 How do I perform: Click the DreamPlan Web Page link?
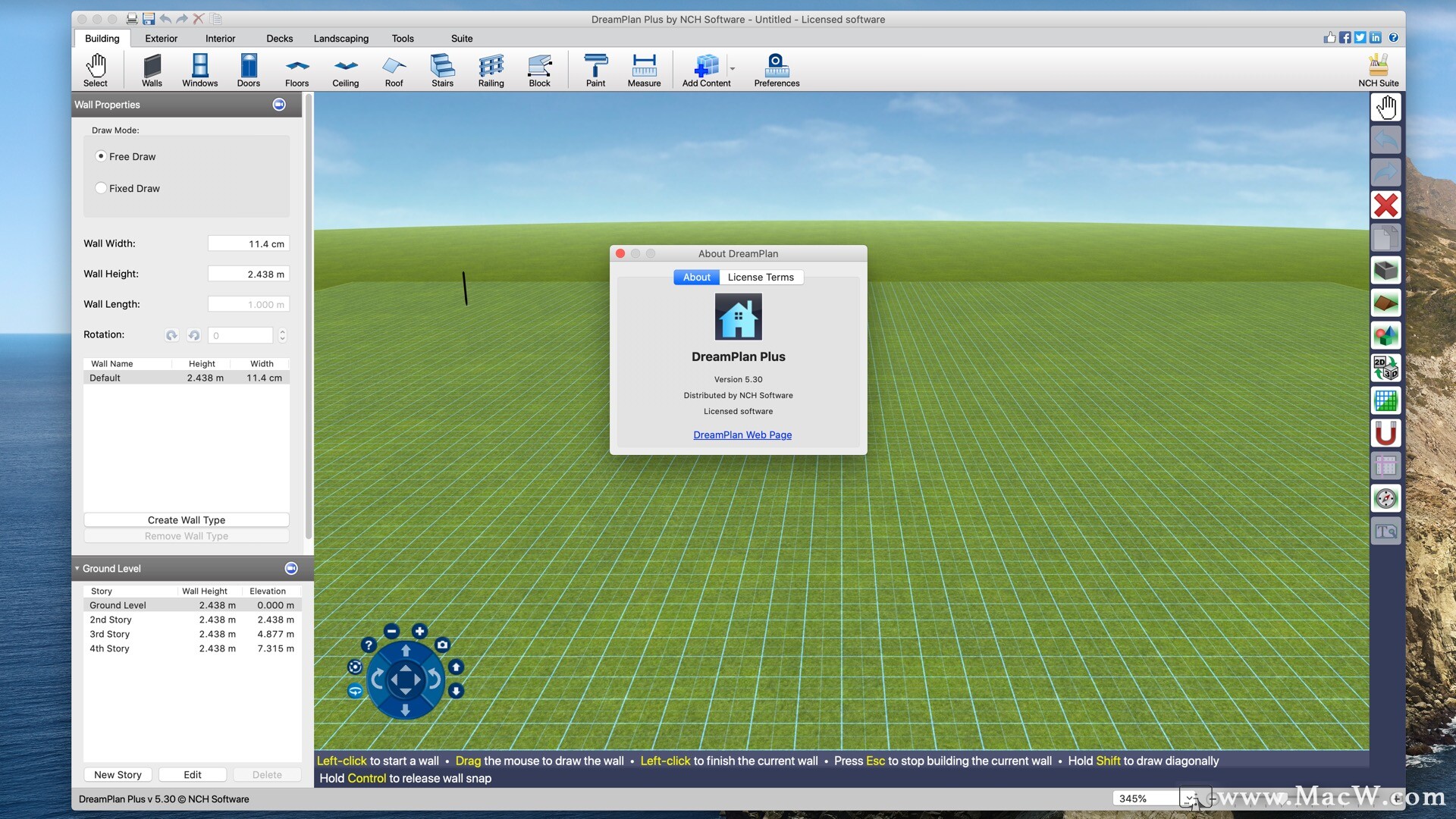[743, 434]
